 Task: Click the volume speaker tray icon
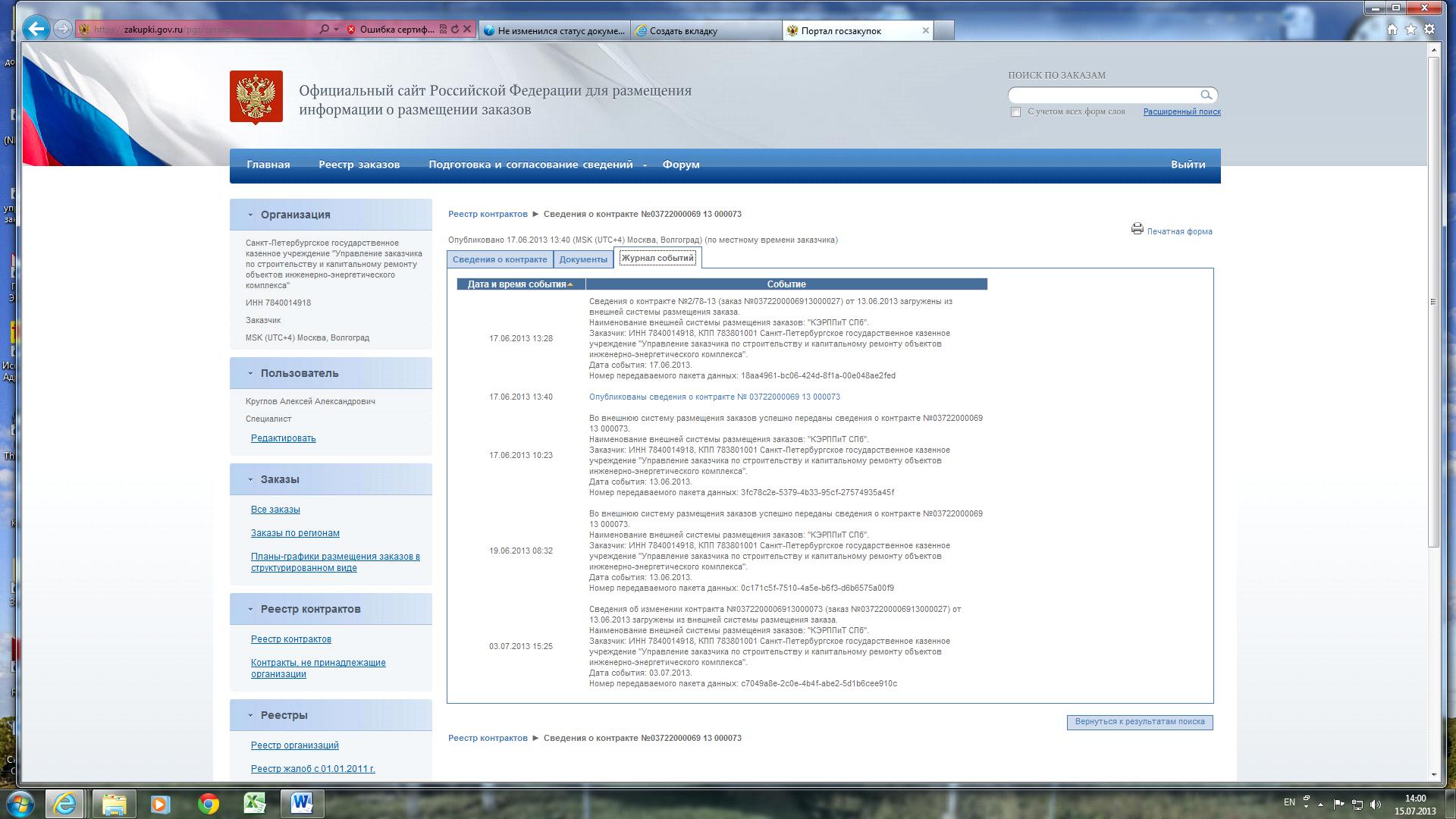coord(1376,804)
